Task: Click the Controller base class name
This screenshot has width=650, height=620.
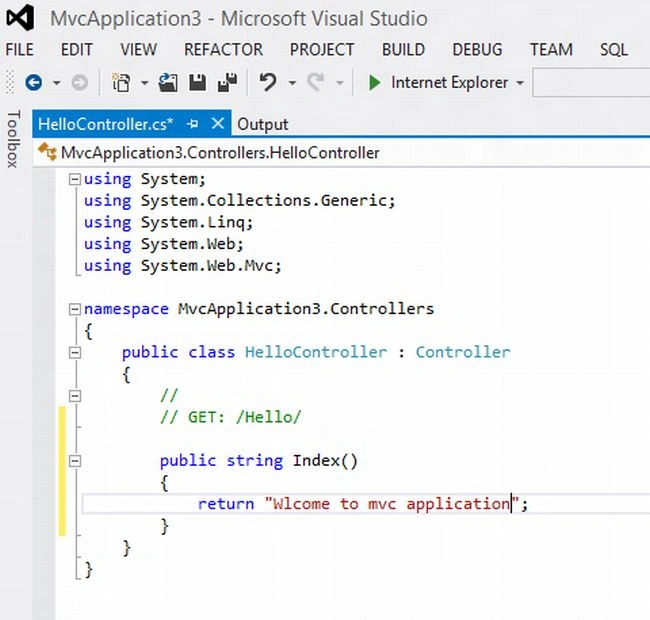Action: [x=463, y=352]
